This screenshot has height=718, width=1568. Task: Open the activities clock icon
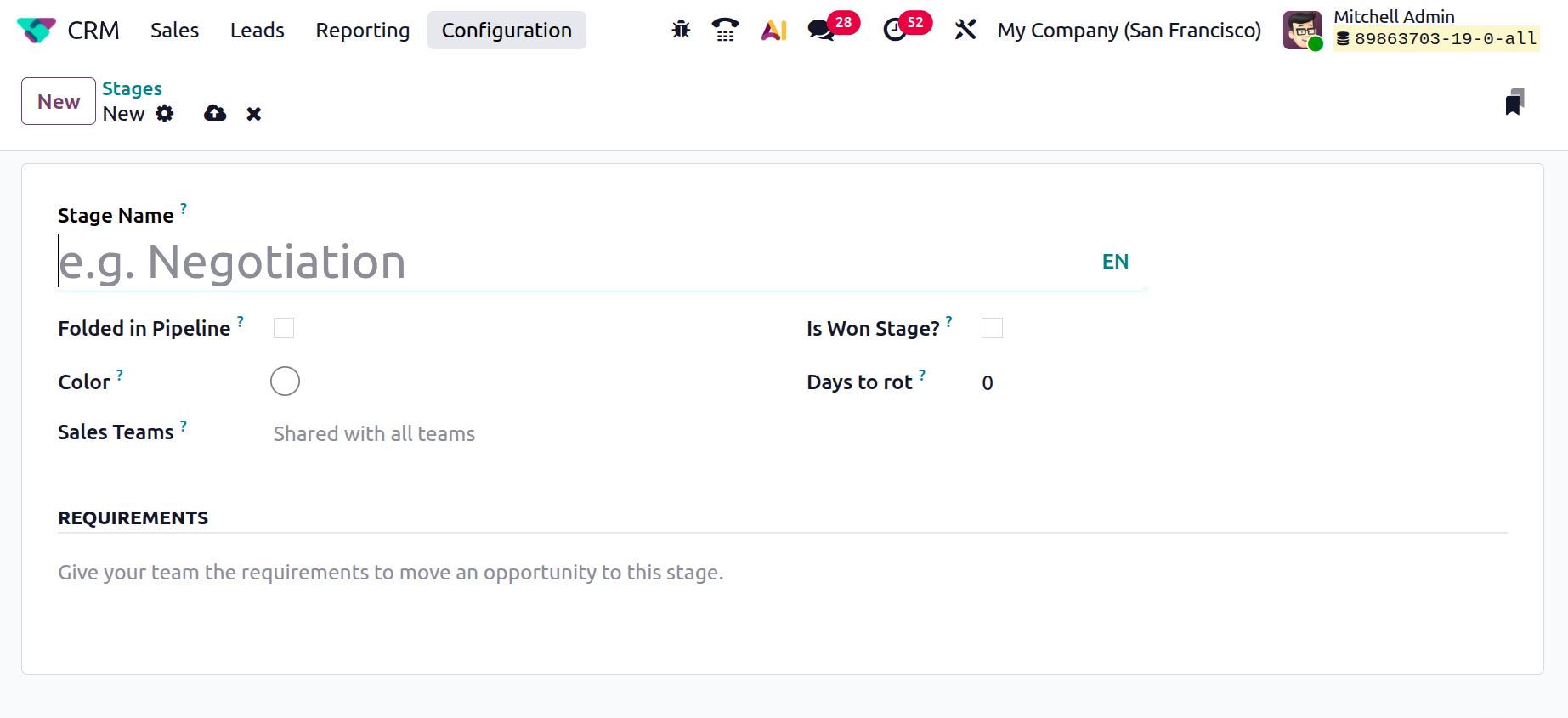point(895,31)
